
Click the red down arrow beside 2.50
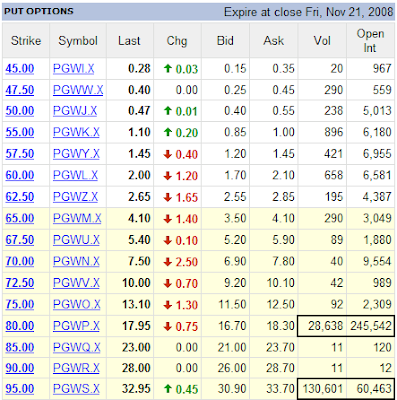[168, 262]
